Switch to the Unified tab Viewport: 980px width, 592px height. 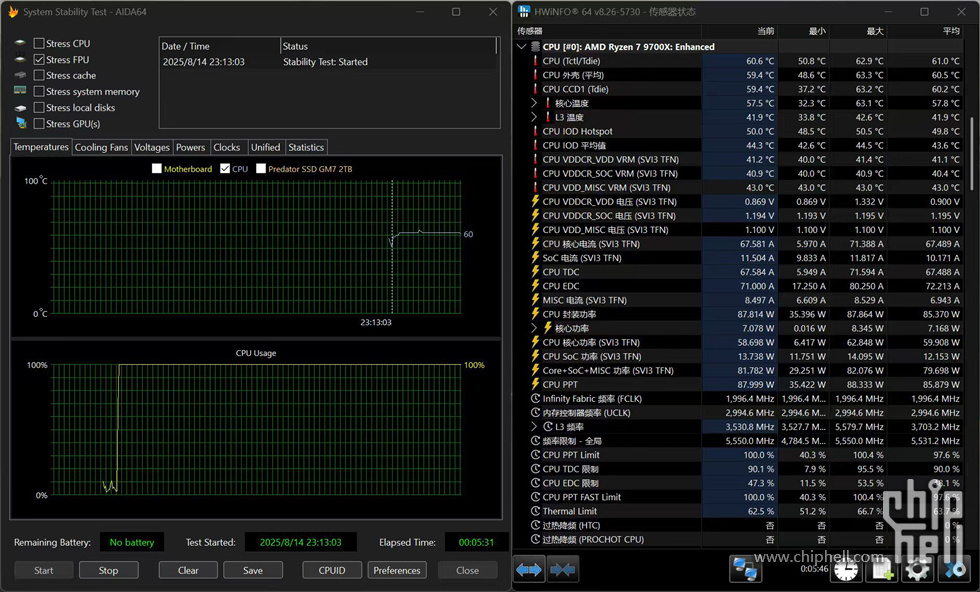coord(266,148)
